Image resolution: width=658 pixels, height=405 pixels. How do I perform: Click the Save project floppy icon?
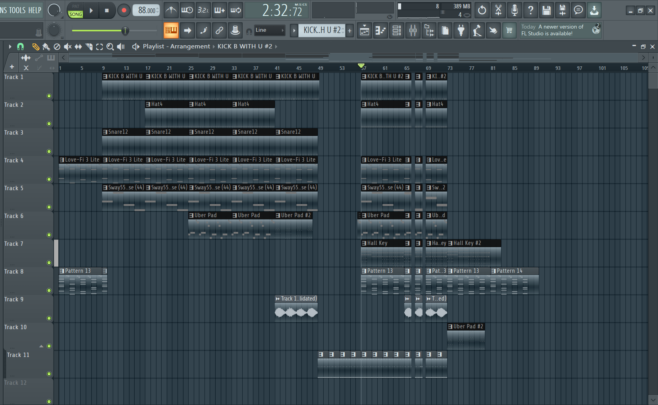coord(547,10)
